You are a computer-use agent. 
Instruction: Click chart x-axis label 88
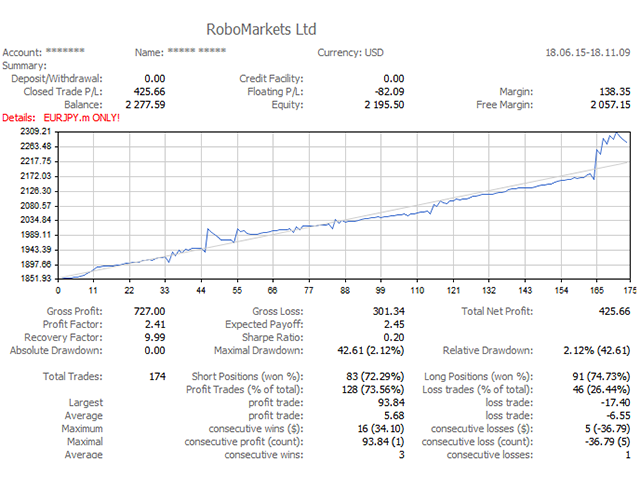[345, 290]
